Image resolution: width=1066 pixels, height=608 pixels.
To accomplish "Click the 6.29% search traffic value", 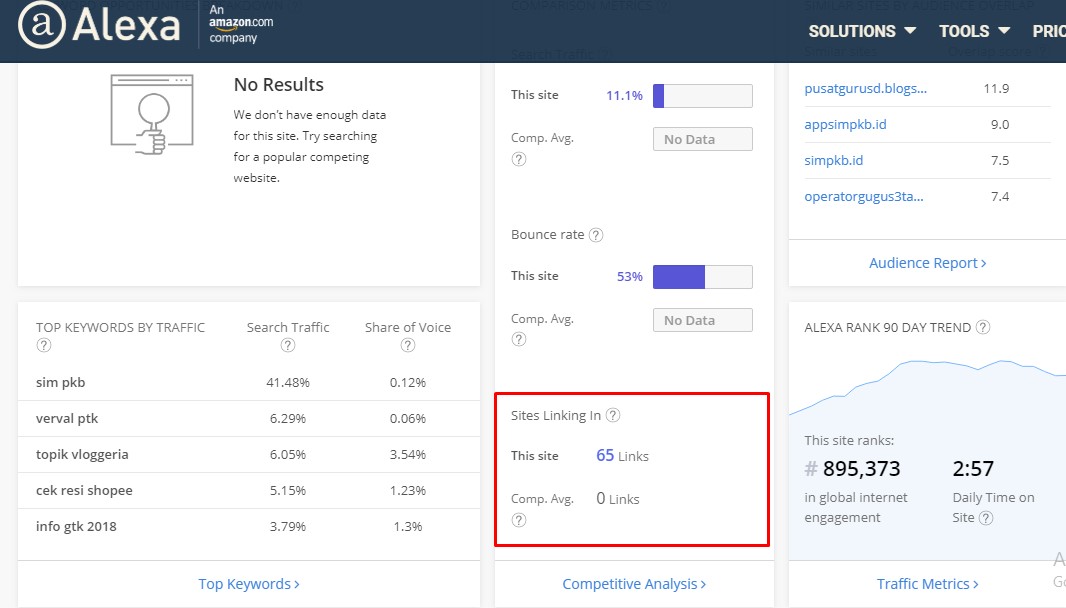I will pos(288,419).
